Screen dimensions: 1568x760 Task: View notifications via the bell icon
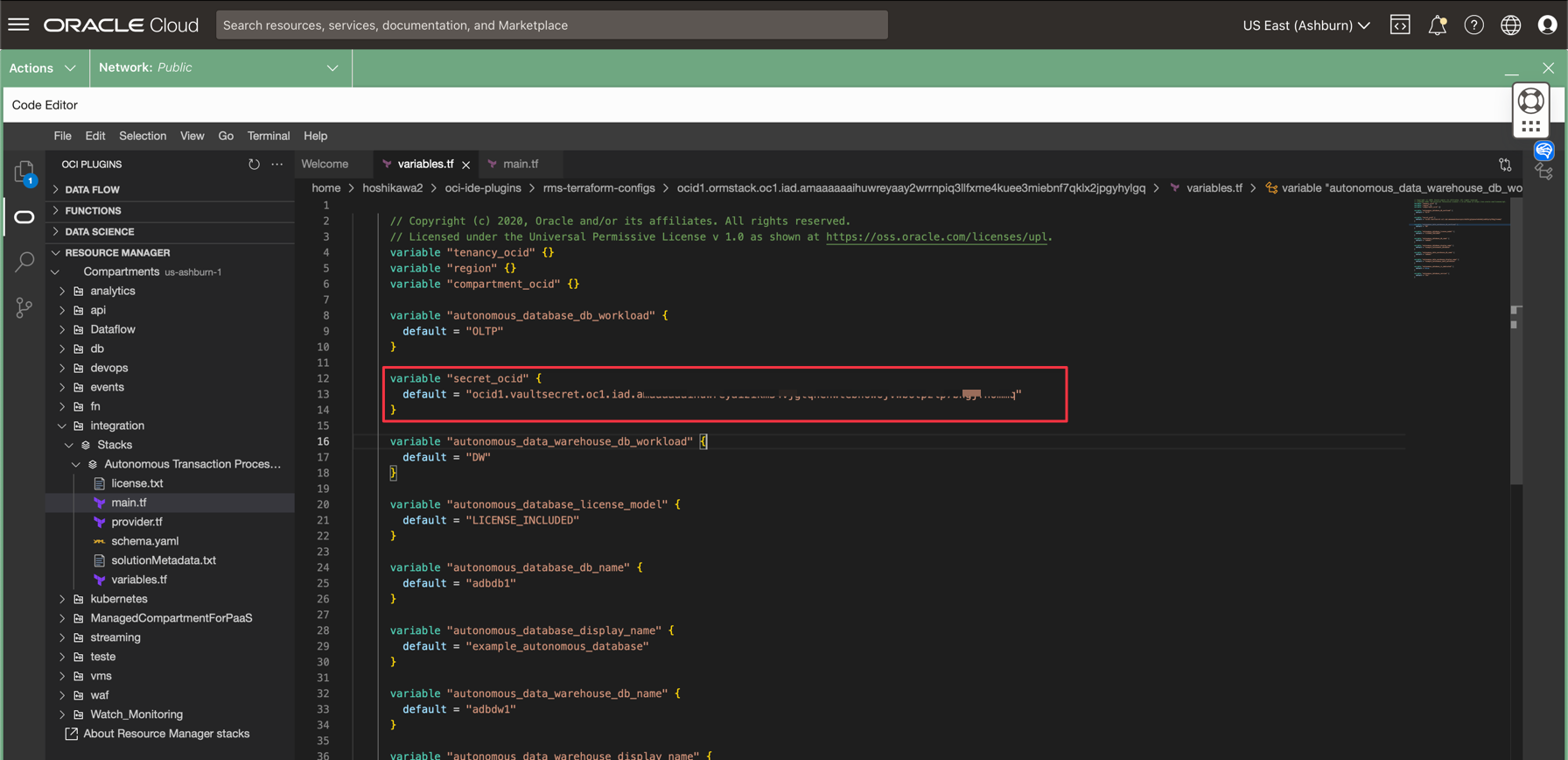[x=1438, y=25]
